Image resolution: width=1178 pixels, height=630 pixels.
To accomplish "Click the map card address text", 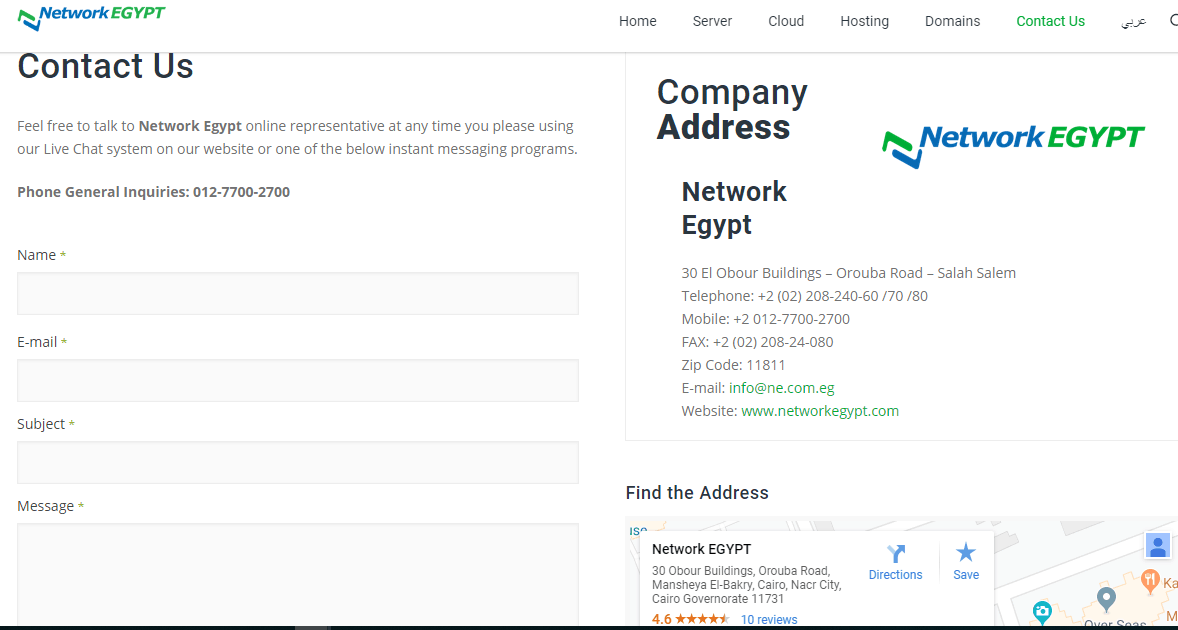I will (747, 584).
